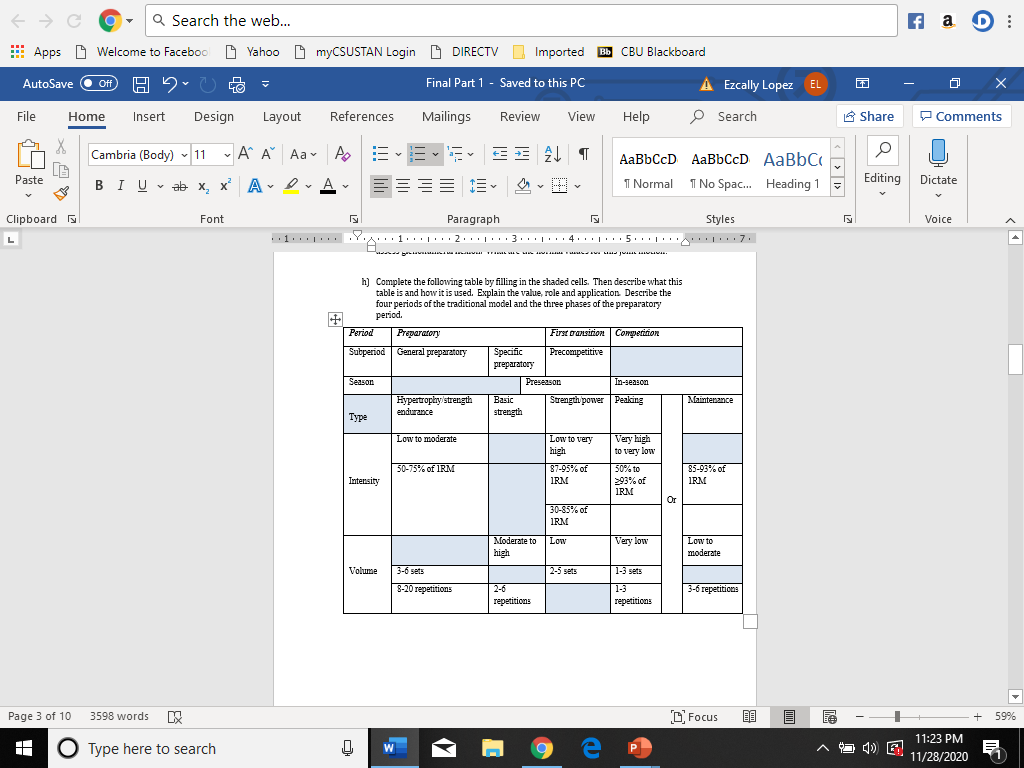This screenshot has height=768, width=1024.
Task: Switch to the Insert tab
Action: tap(149, 117)
